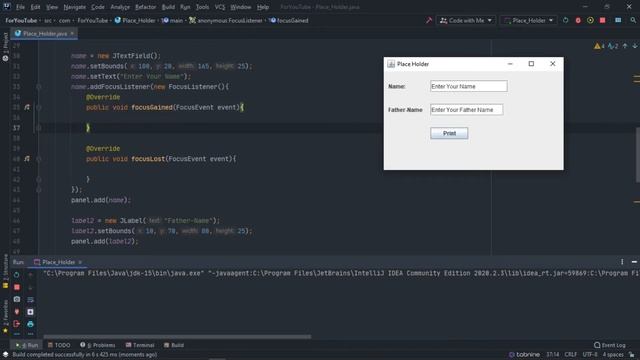640x360 pixels.
Task: Toggle file read-only lock in status bar
Action: tap(632, 355)
